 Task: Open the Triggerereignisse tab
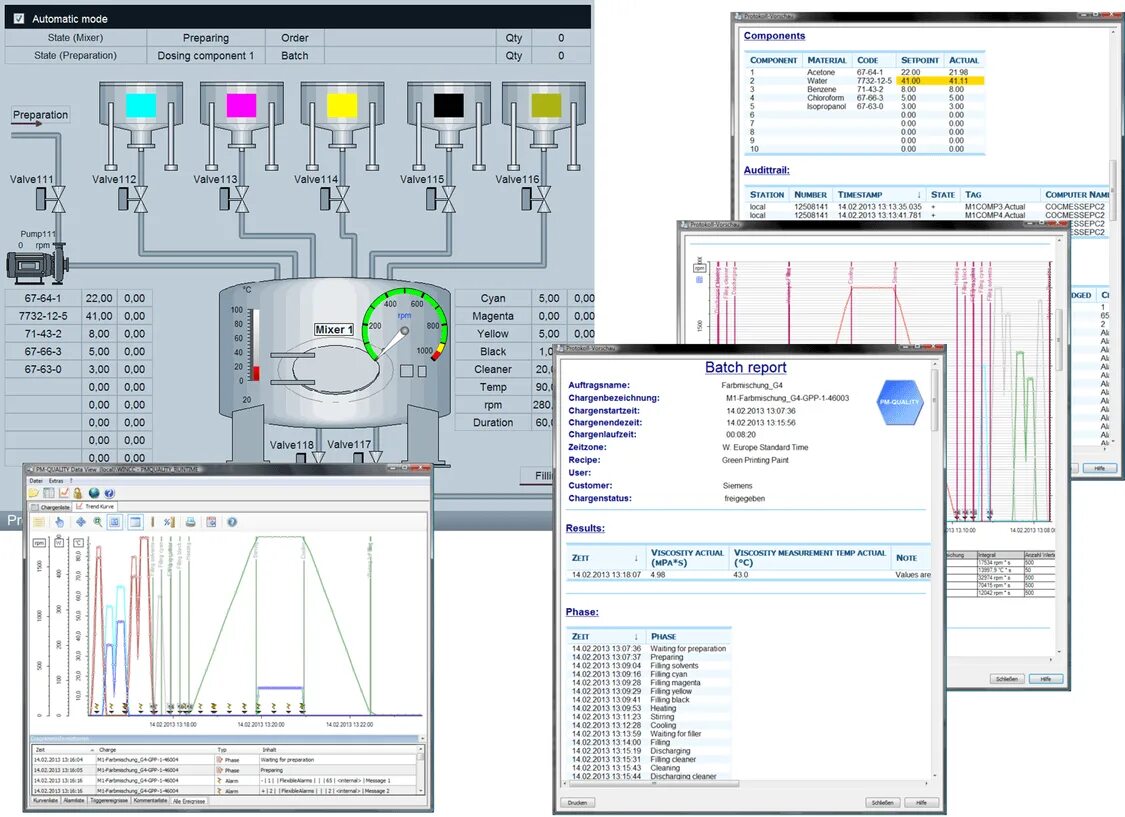pyautogui.click(x=109, y=801)
